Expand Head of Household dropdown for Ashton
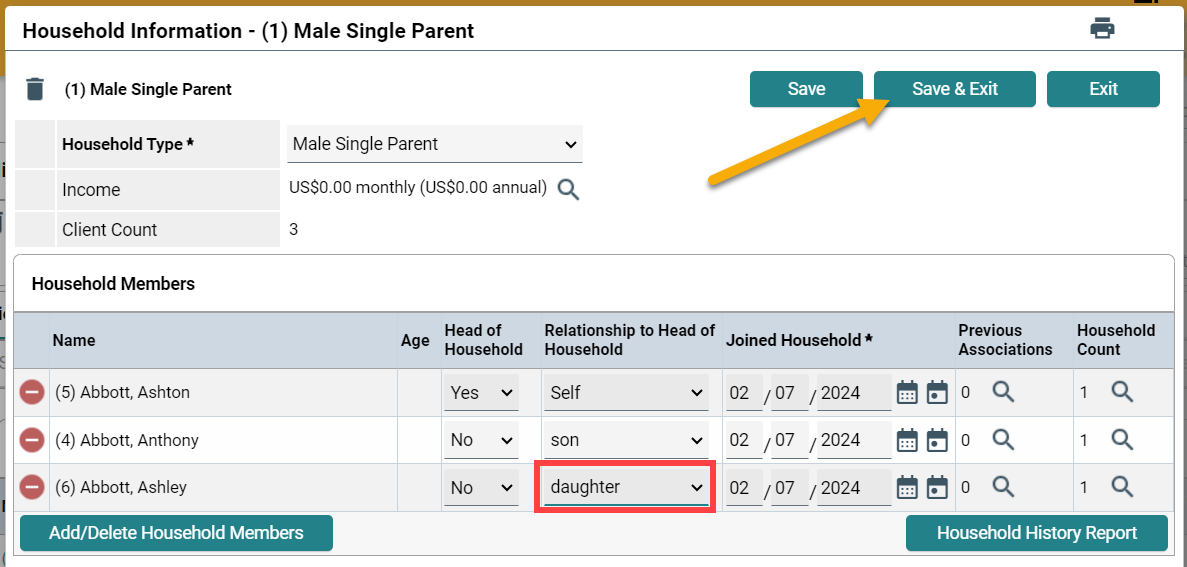The width and height of the screenshot is (1187, 567). click(481, 392)
